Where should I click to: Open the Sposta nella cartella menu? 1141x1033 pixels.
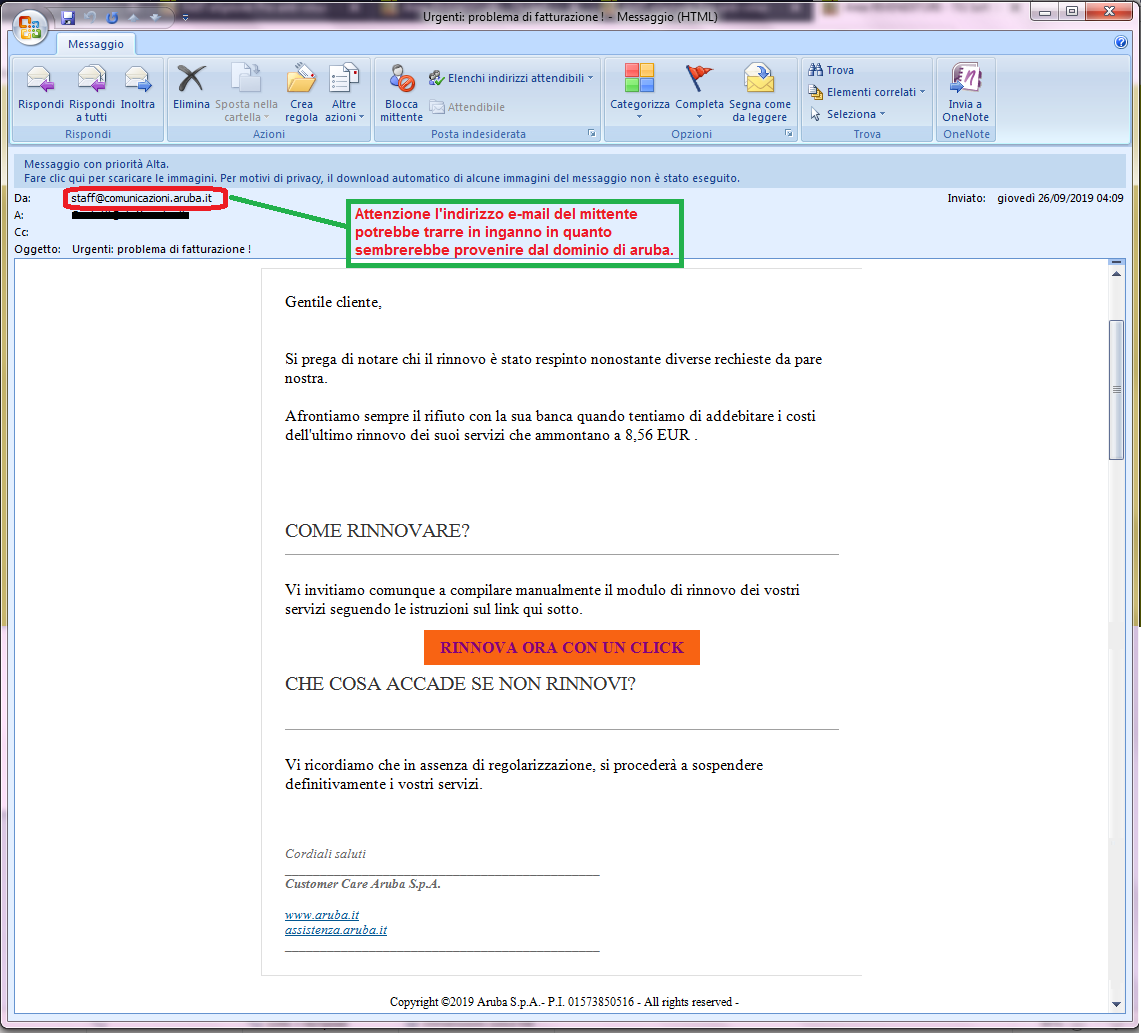point(247,92)
